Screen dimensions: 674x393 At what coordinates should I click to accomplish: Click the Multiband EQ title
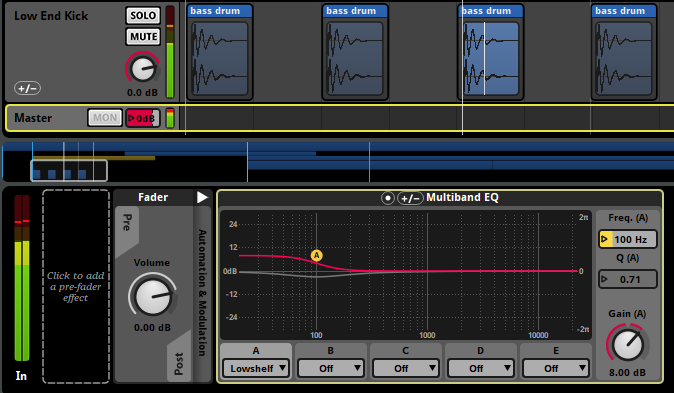tap(462, 197)
